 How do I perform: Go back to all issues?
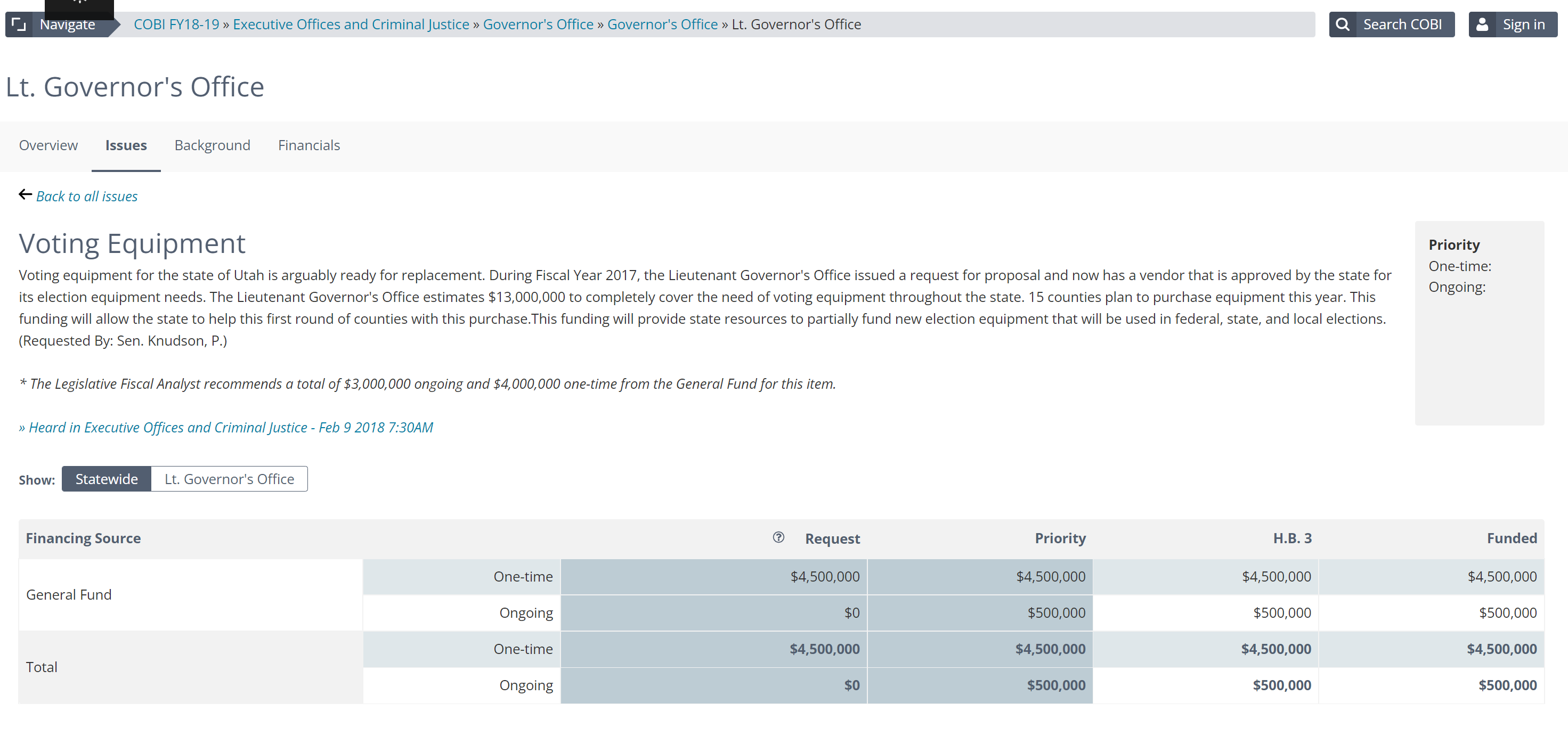(86, 197)
